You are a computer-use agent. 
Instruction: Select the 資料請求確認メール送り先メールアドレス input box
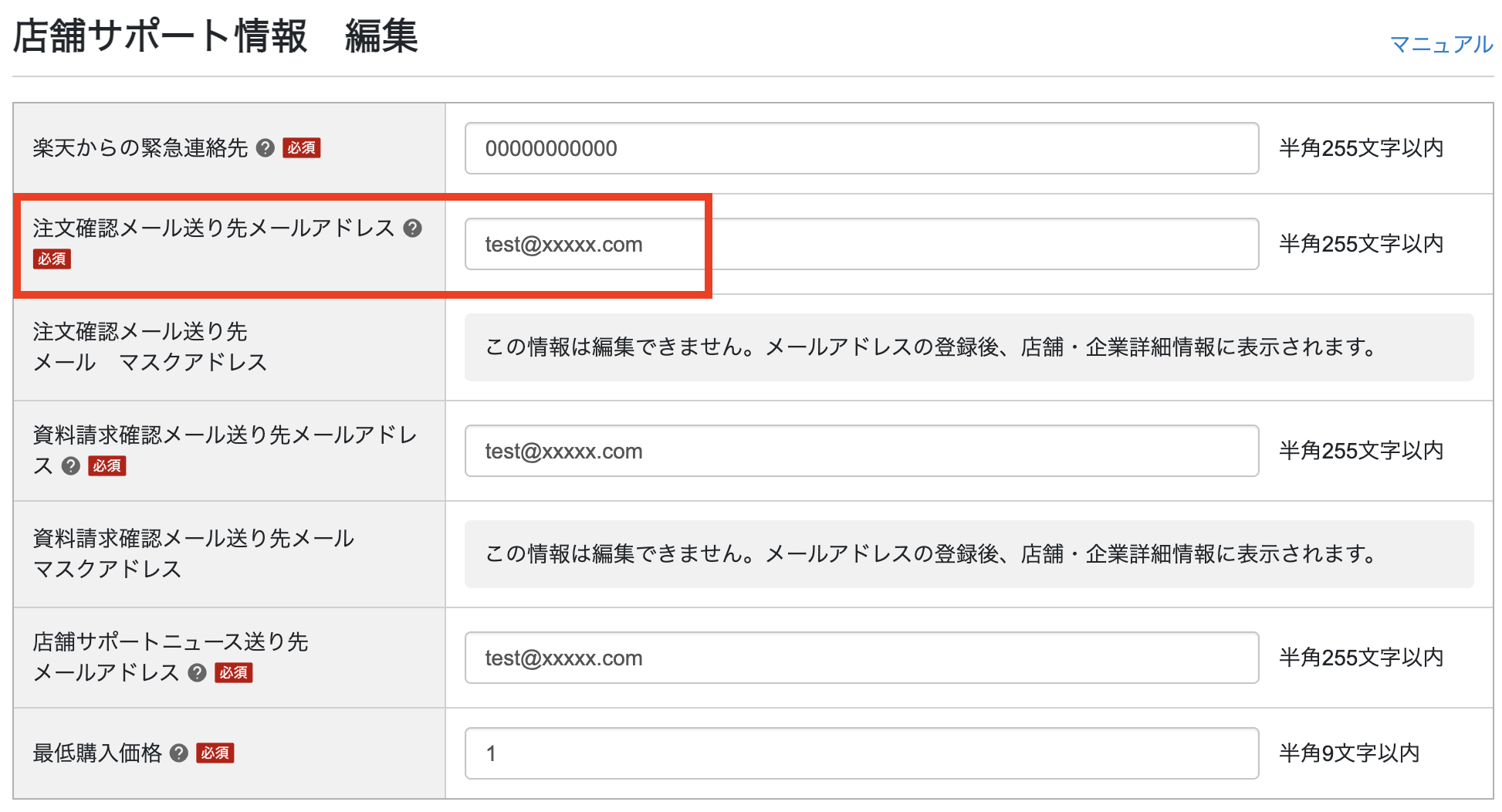(x=861, y=451)
